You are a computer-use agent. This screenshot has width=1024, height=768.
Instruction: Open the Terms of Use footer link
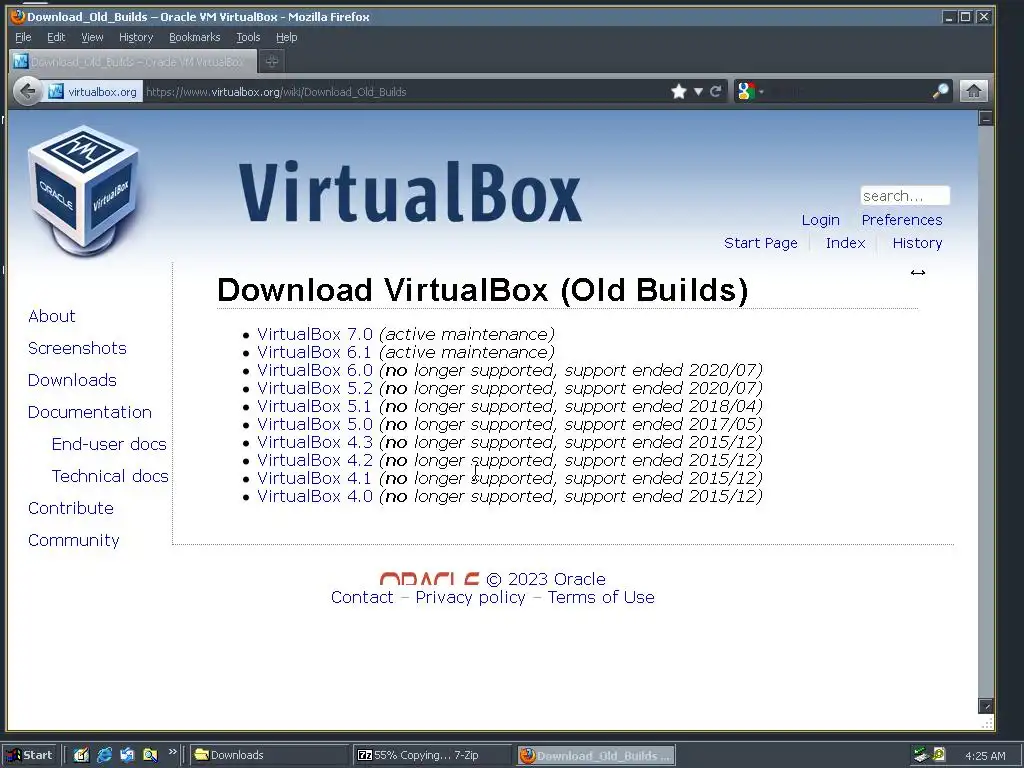click(601, 598)
